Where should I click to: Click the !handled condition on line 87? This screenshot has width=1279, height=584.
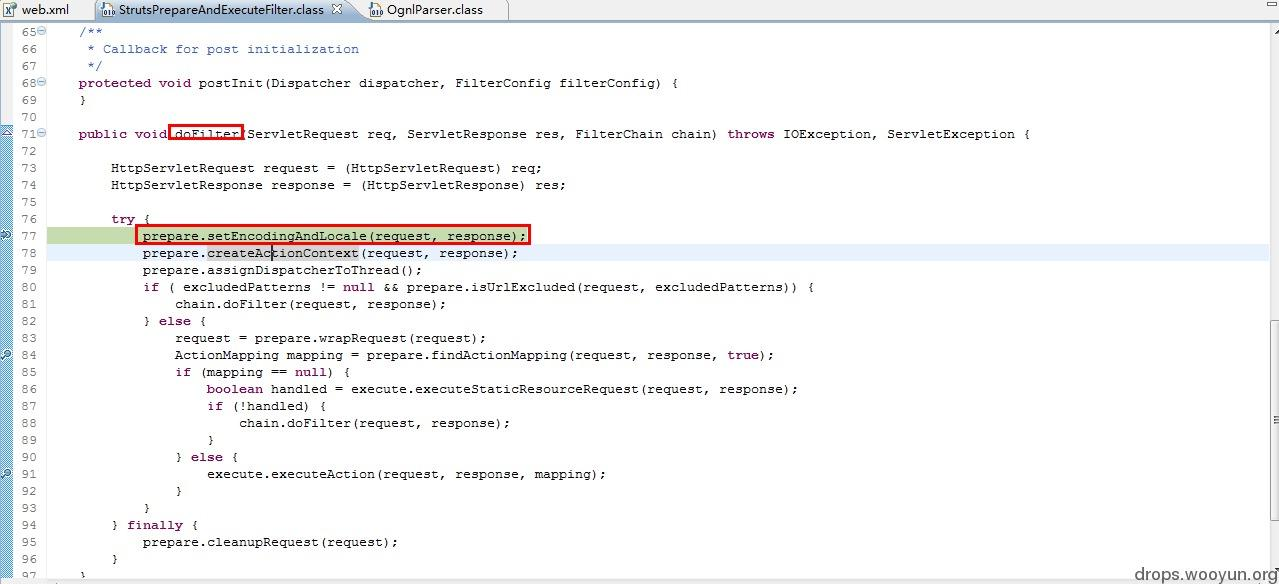click(271, 406)
